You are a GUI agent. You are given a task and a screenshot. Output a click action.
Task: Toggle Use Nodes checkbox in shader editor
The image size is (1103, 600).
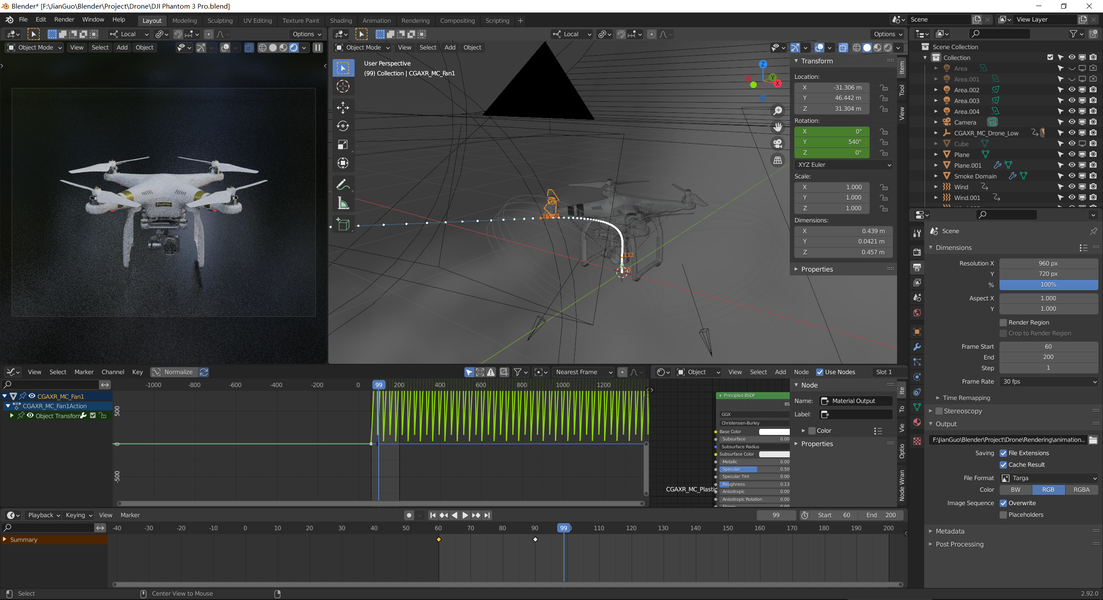tap(820, 372)
